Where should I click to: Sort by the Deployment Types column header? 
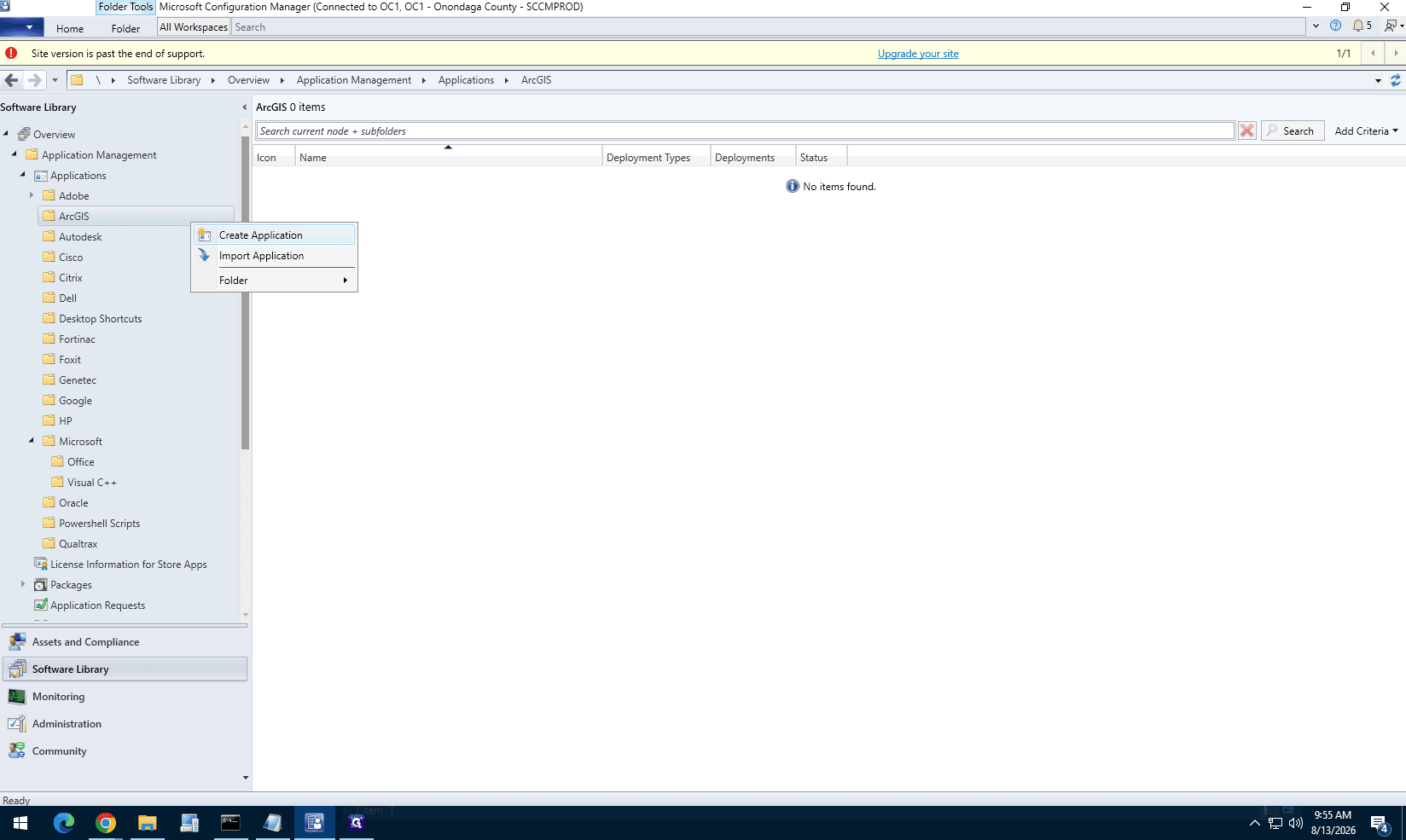656,158
